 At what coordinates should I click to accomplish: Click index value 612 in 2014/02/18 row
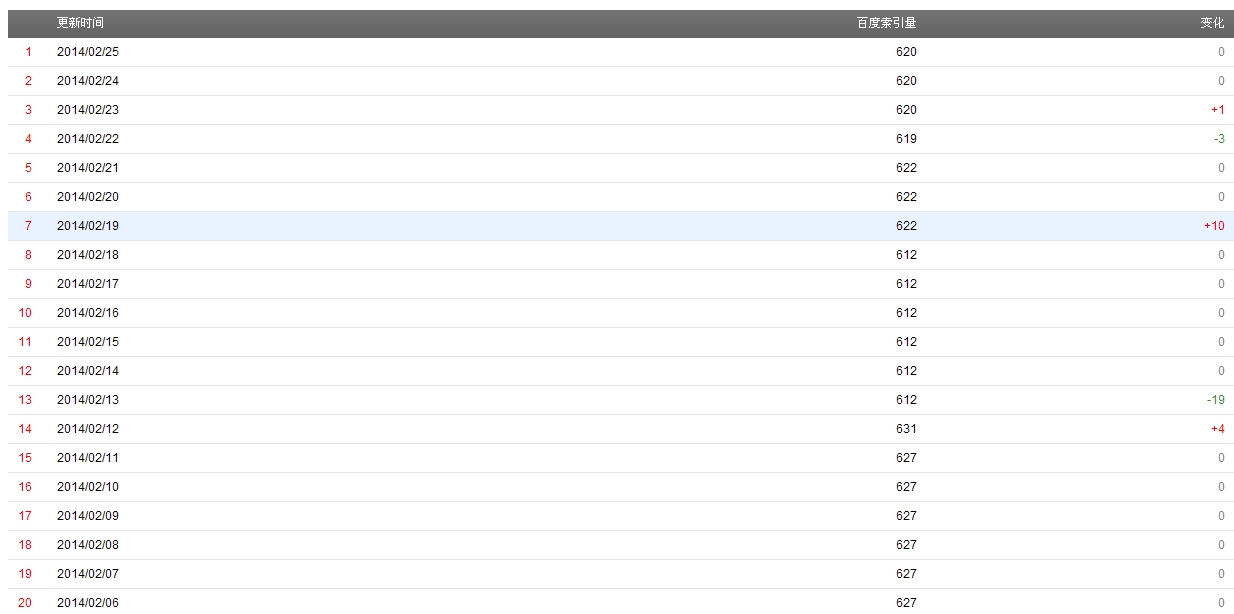coord(906,255)
